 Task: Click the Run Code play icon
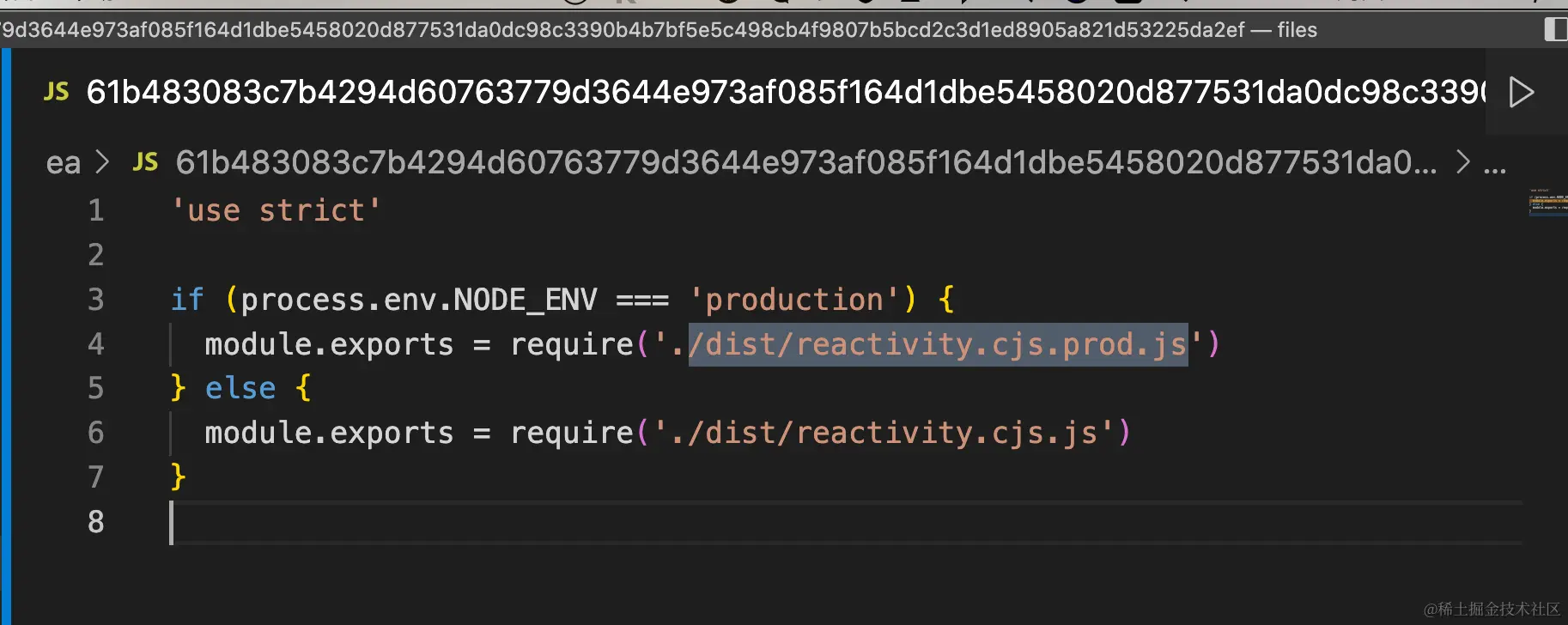1521,92
